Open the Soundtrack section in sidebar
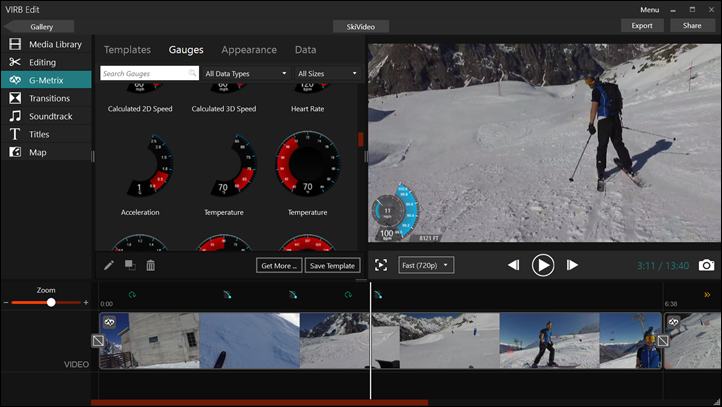The width and height of the screenshot is (722, 407). (50, 116)
